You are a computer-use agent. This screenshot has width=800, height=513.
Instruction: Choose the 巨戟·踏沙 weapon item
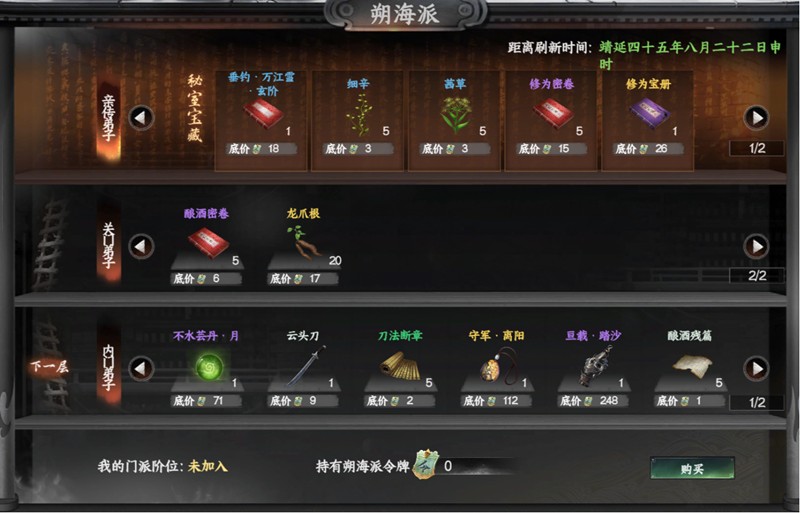click(x=596, y=365)
